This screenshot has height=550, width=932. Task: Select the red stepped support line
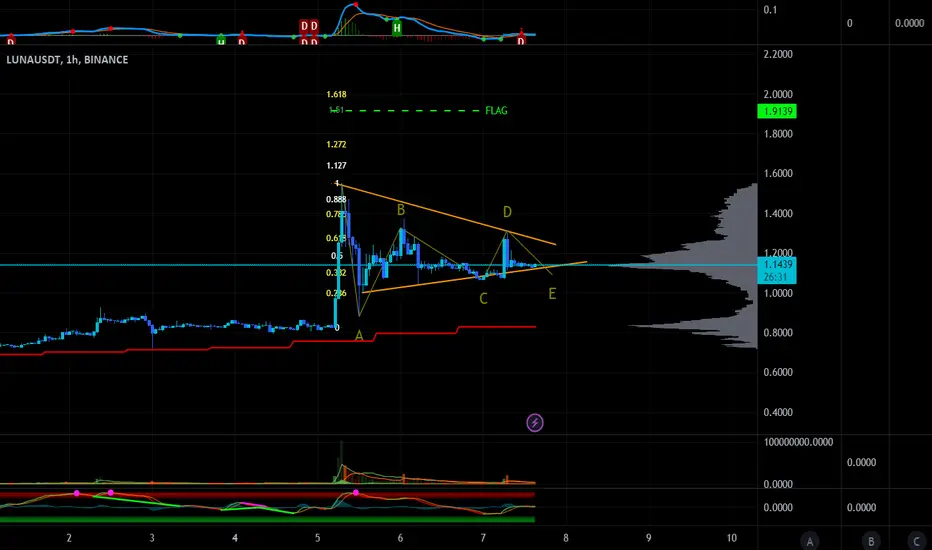coord(267,341)
